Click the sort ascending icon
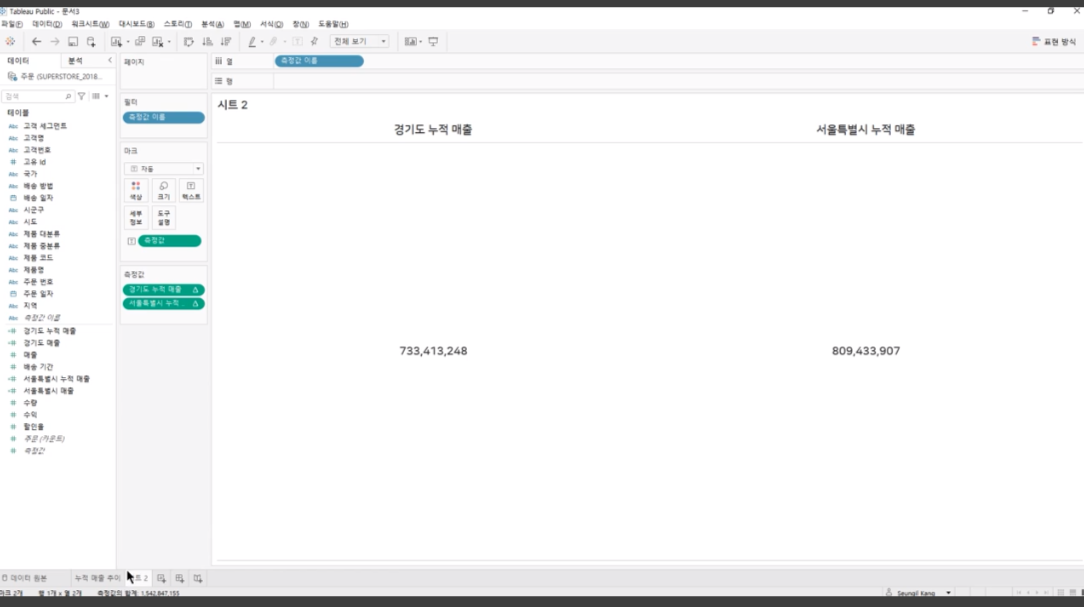This screenshot has width=1084, height=607. [x=207, y=41]
